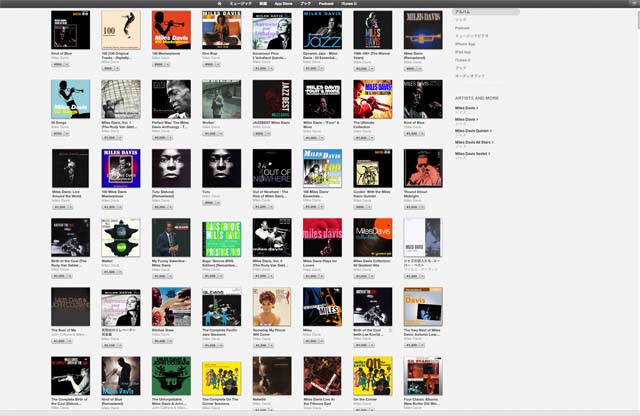Open the Bags' Groove green album cover
Image resolution: width=640 pixels, height=416 pixels.
(222, 239)
